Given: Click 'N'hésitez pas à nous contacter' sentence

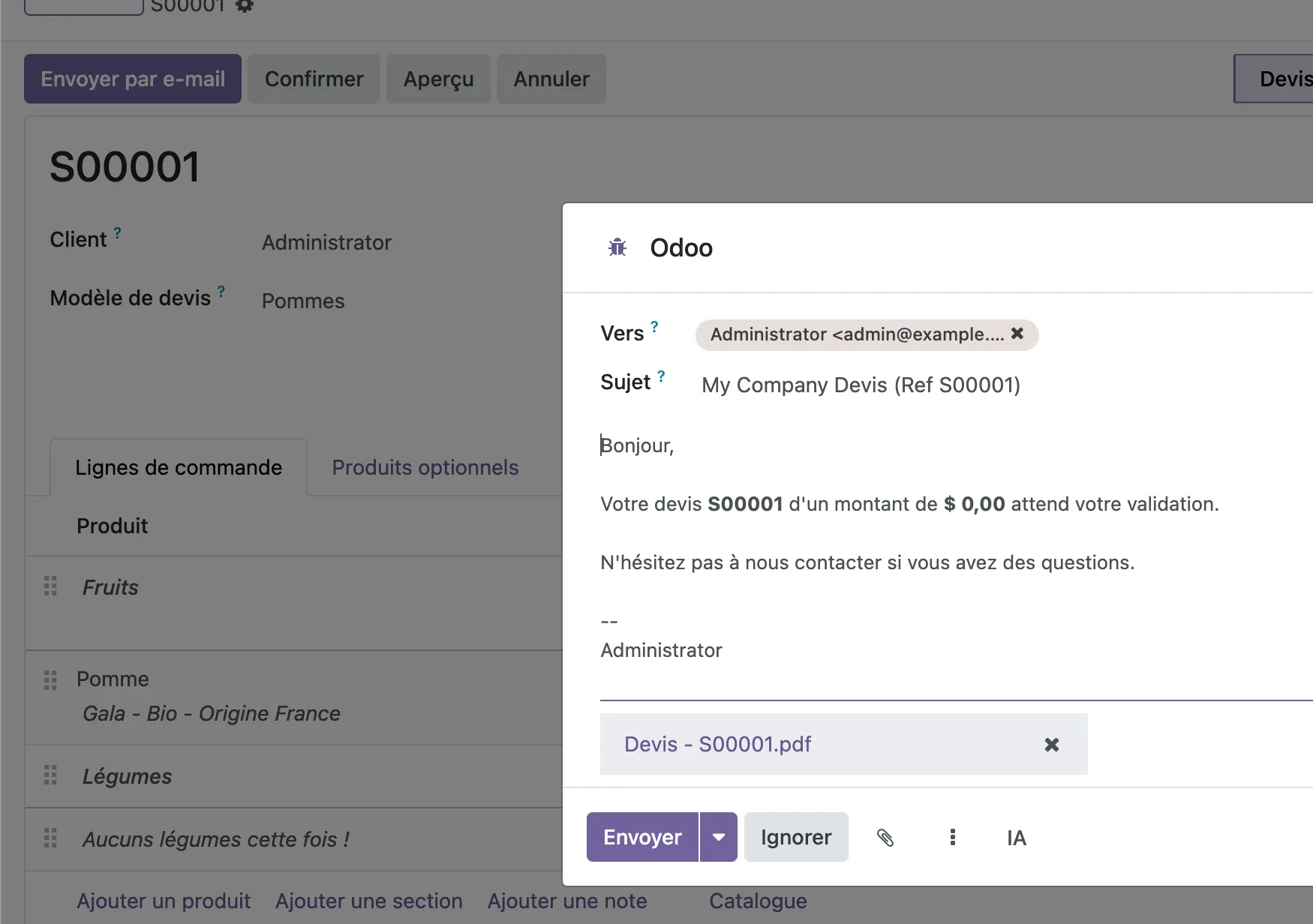Looking at the screenshot, I should pos(867,562).
